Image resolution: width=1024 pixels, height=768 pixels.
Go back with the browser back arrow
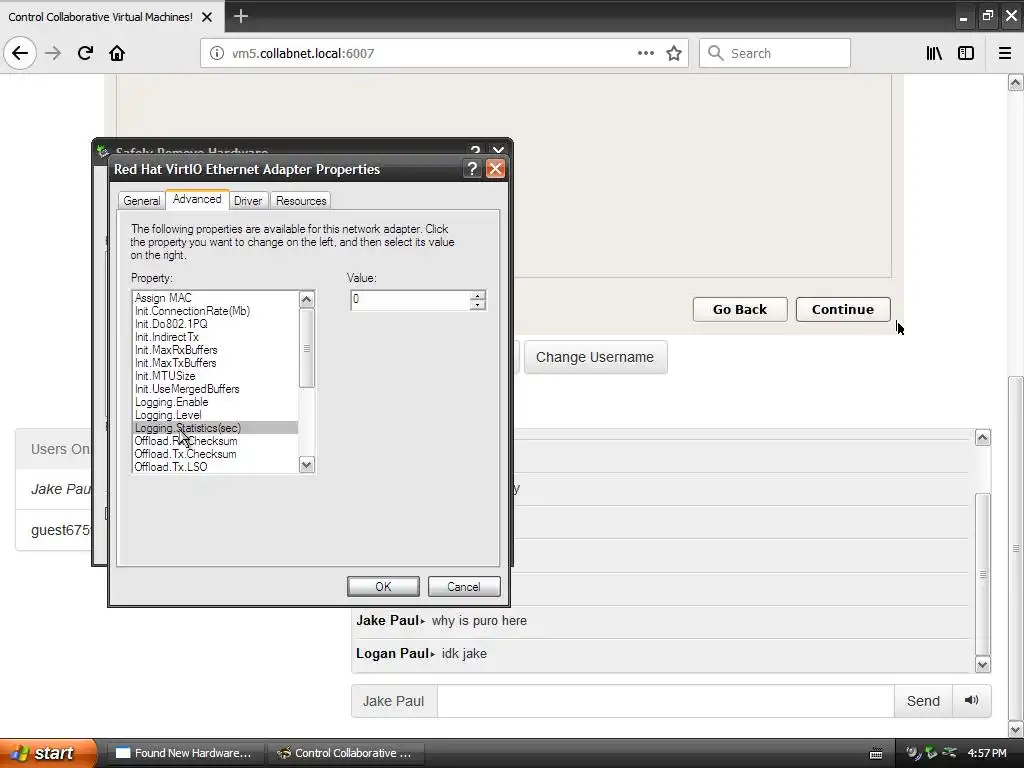(x=20, y=53)
